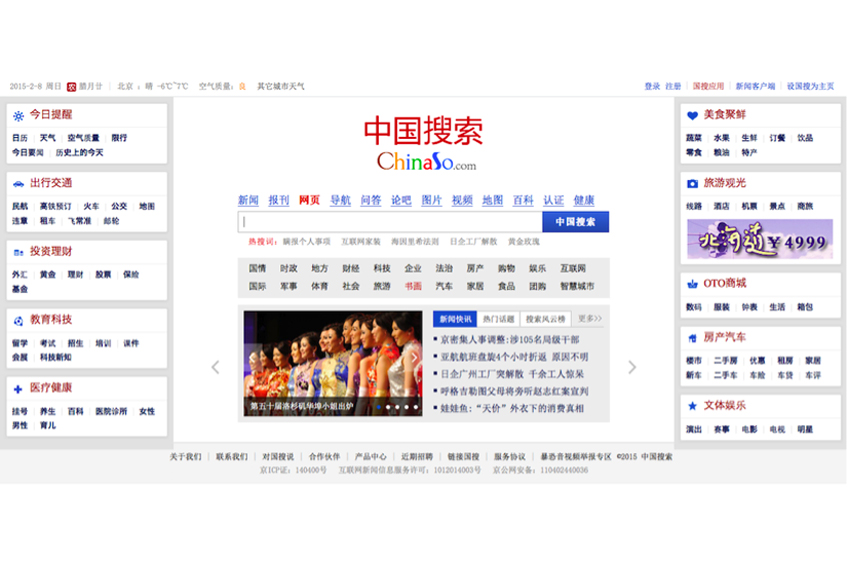
Task: Open headline 亚航航班盘旋4个小时折返
Action: (x=514, y=357)
